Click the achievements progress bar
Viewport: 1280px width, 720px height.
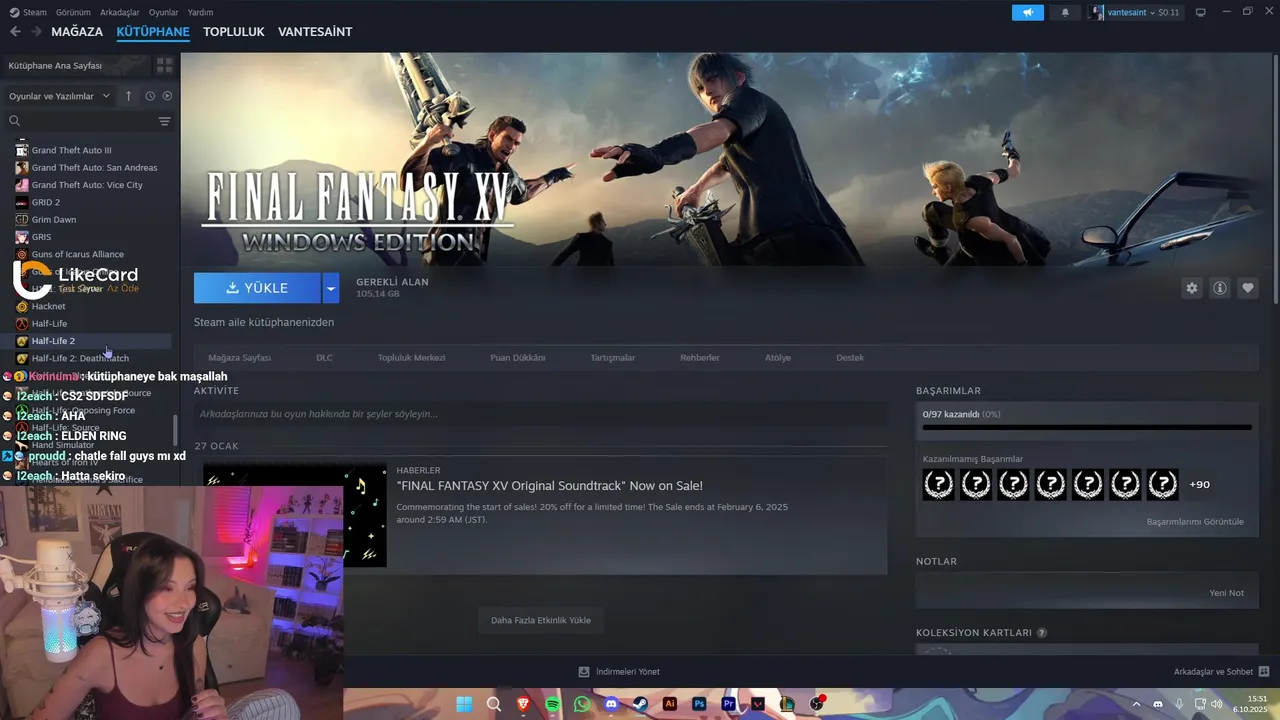[x=1087, y=427]
